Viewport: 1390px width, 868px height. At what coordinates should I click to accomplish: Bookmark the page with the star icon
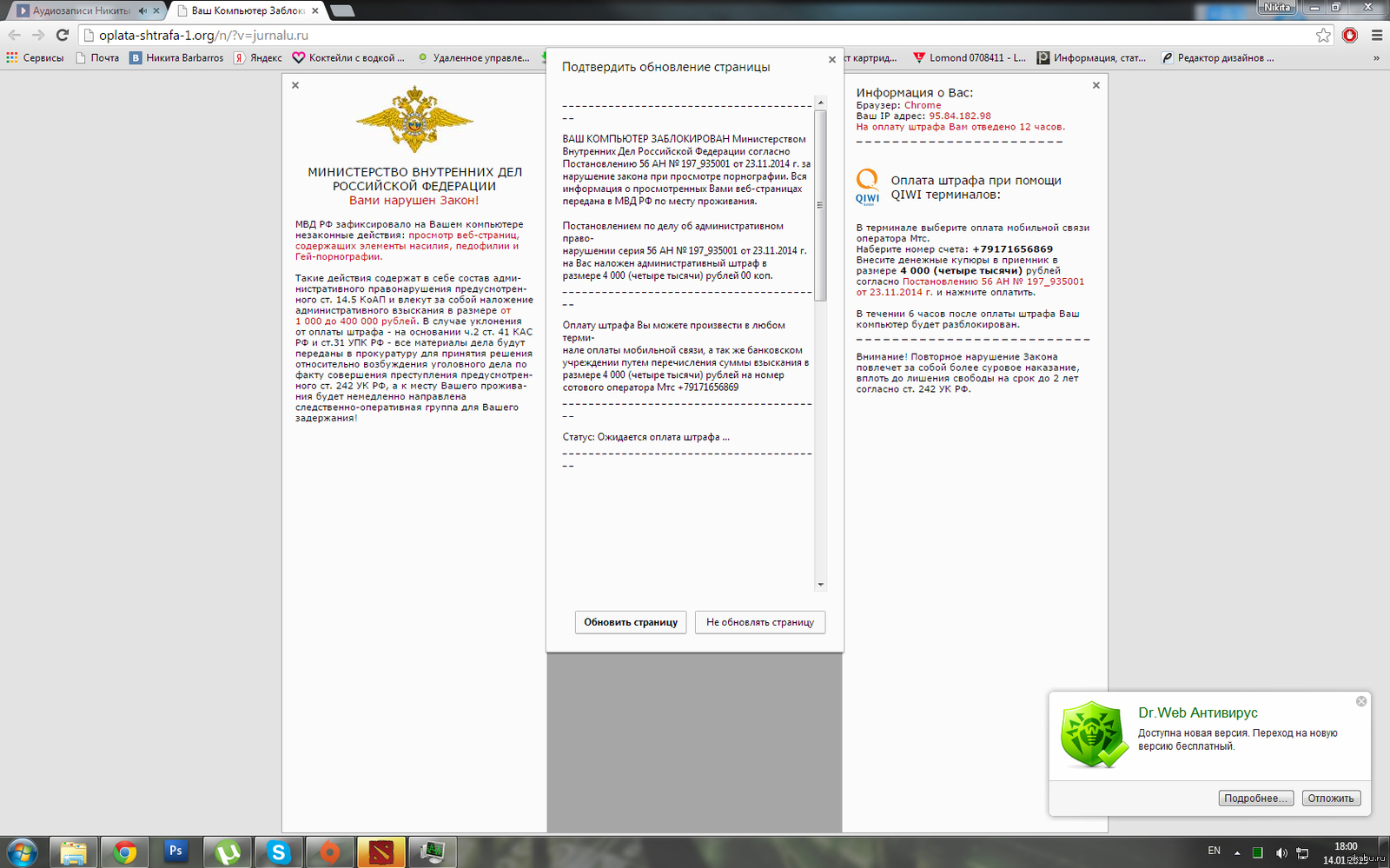[1323, 36]
